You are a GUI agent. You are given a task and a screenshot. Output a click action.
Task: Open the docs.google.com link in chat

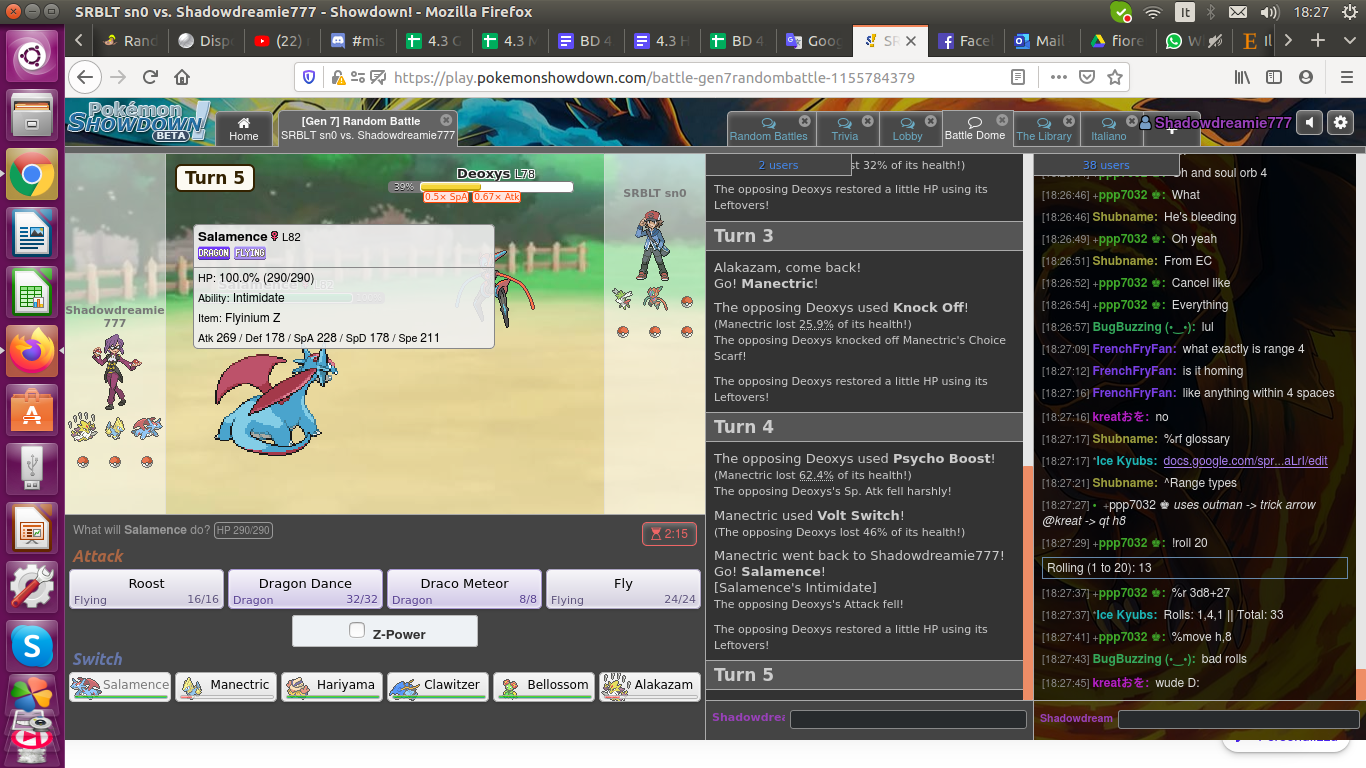pyautogui.click(x=1245, y=461)
